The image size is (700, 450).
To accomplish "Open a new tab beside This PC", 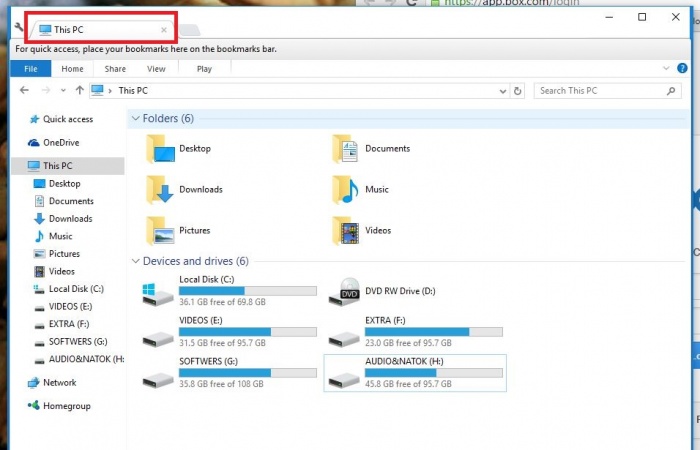I will [190, 30].
